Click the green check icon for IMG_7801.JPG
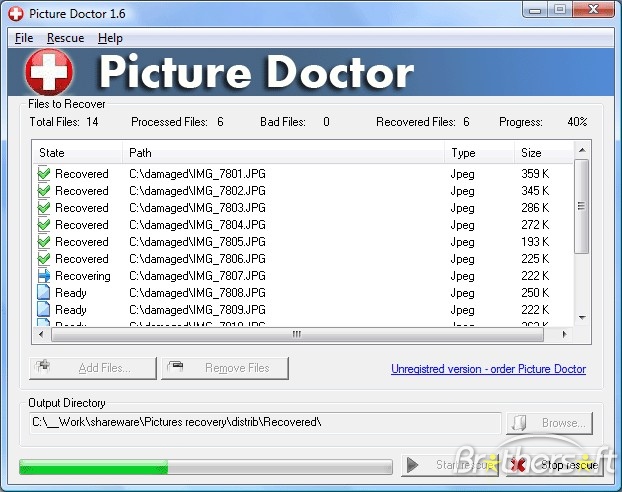 [x=44, y=174]
